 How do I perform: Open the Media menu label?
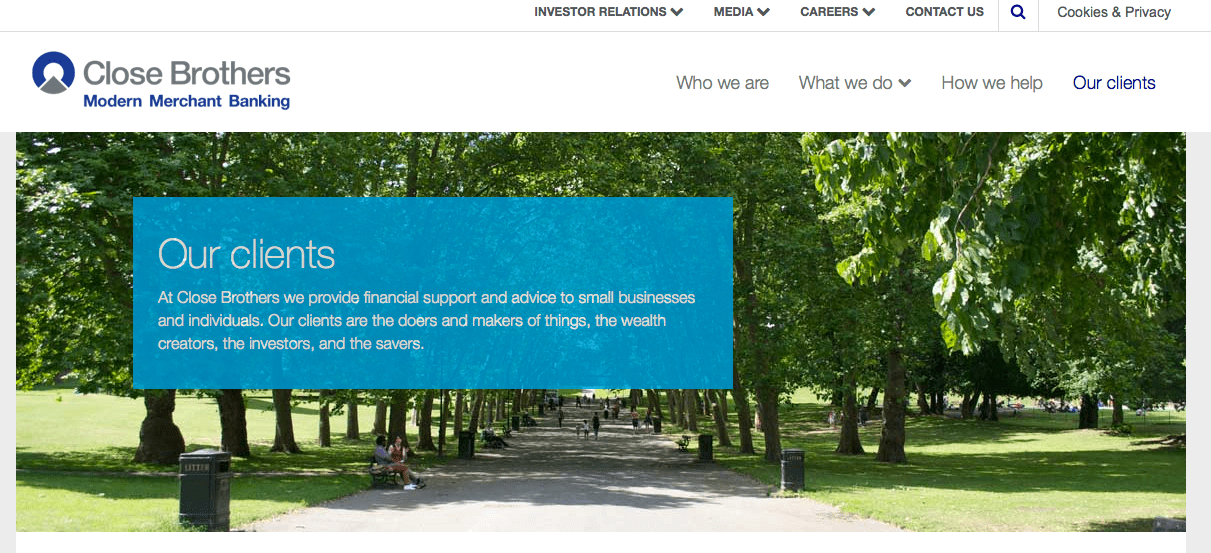pos(734,12)
